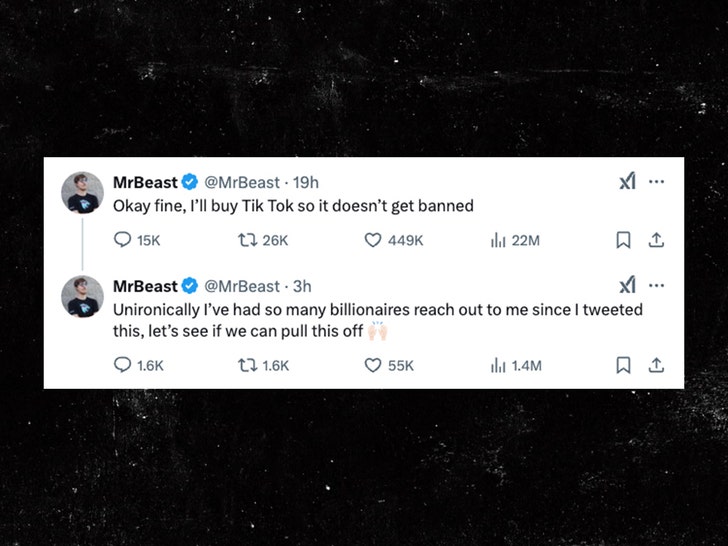View analytics of the 22M views tweet
The width and height of the screenshot is (728, 546).
[x=498, y=240]
